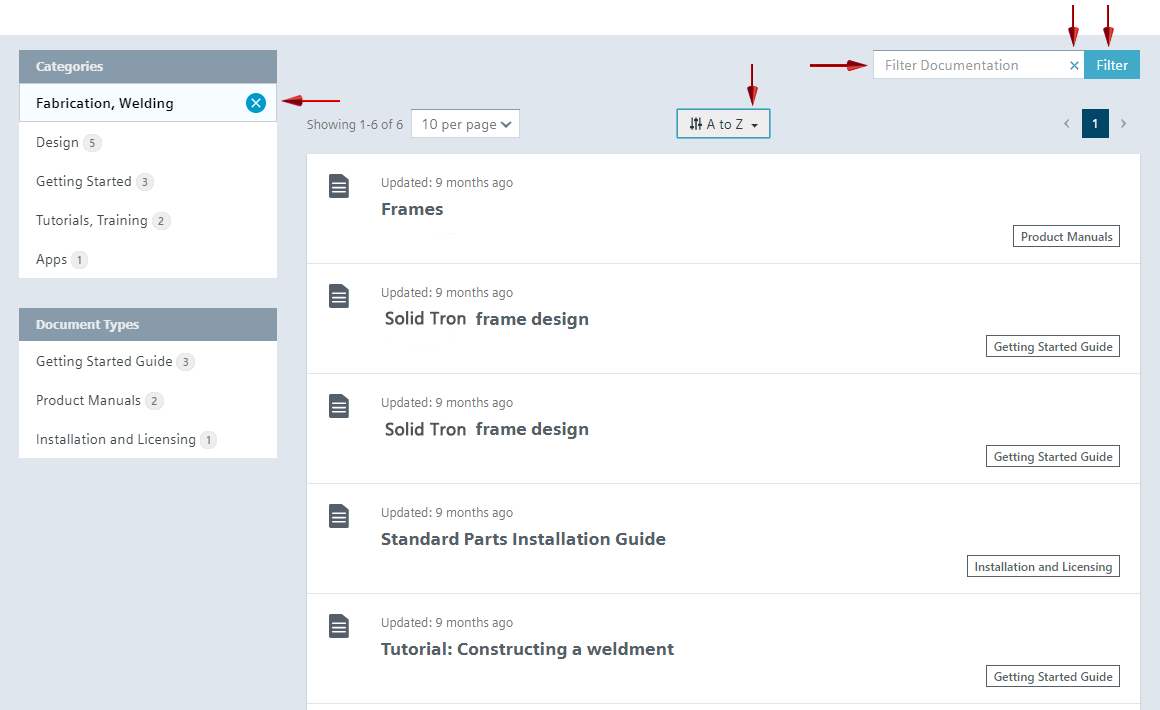The height and width of the screenshot is (710, 1160).
Task: Filter by Tutorials, Training category
Action: tap(91, 220)
